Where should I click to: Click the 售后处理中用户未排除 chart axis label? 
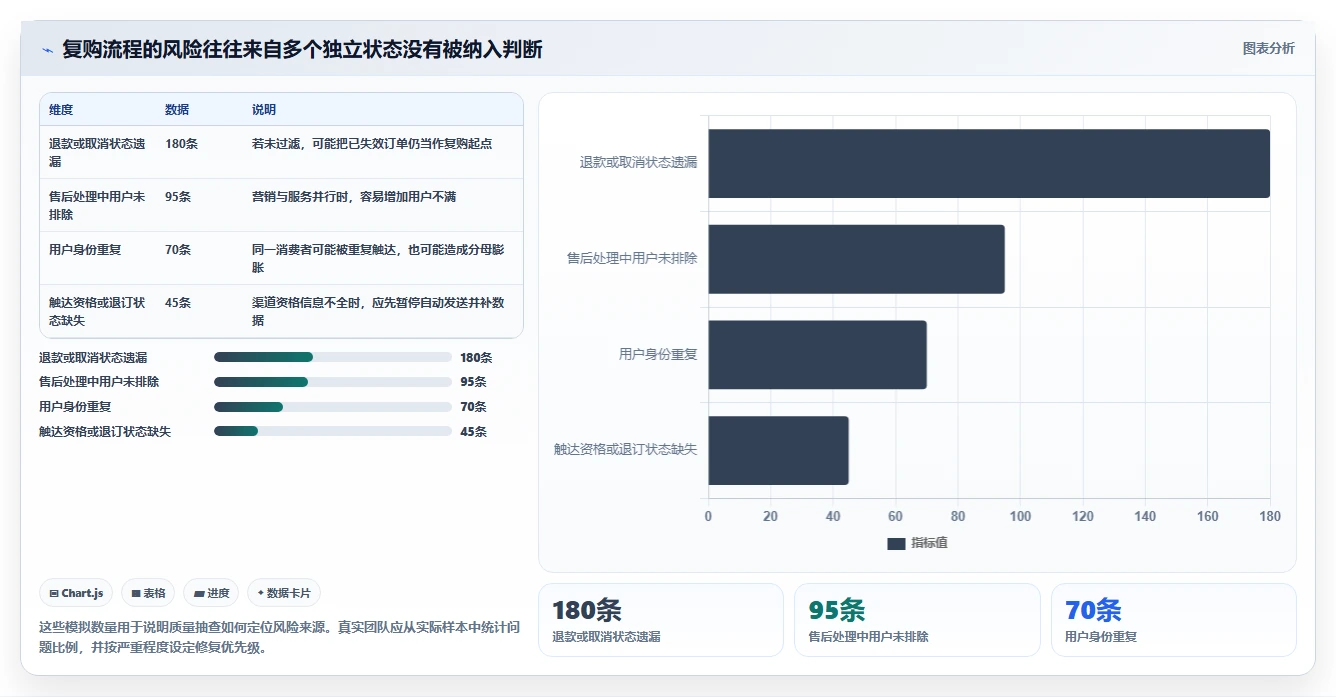pyautogui.click(x=632, y=258)
